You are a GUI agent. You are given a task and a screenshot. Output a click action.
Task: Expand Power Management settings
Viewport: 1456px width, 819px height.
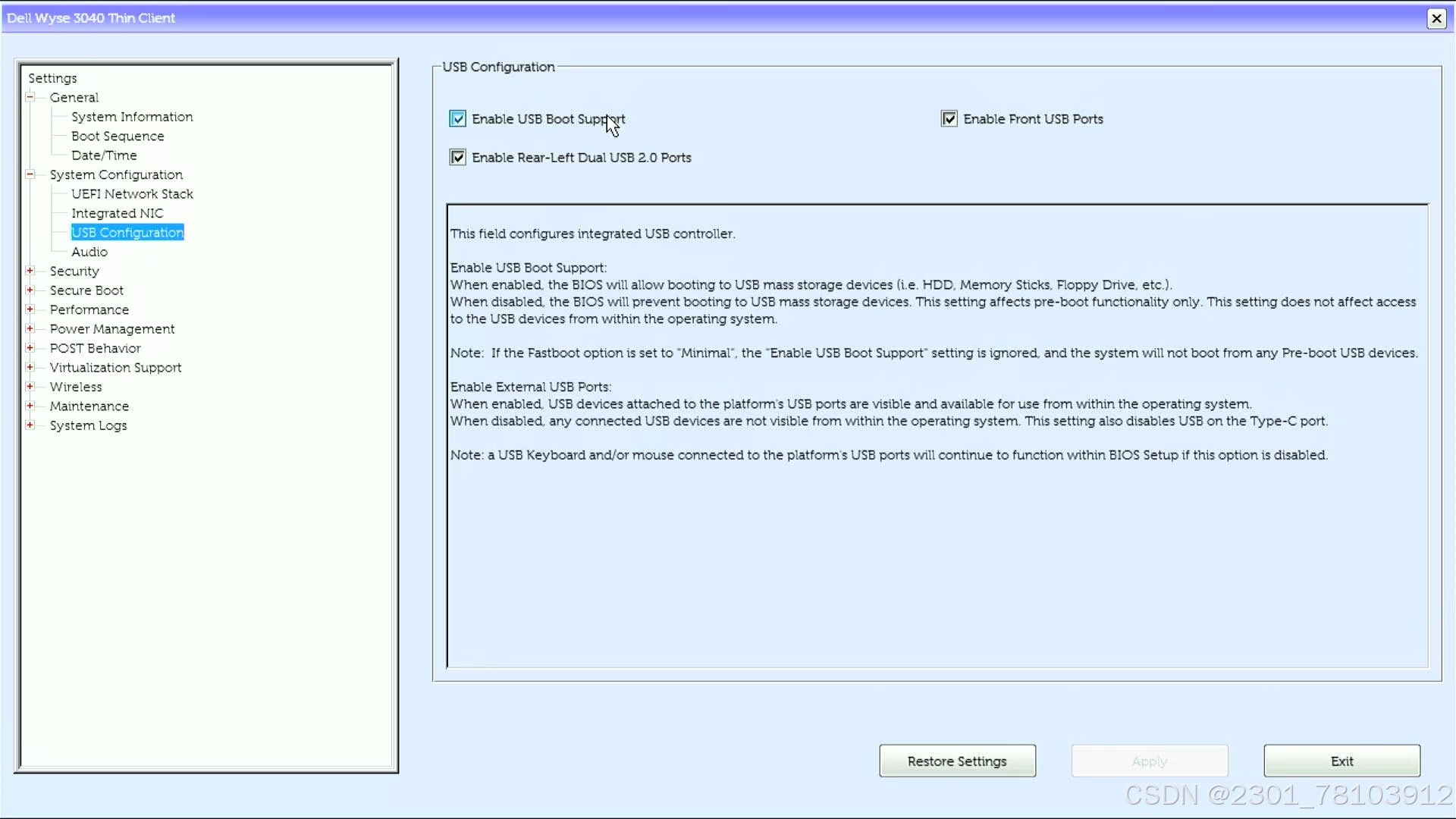click(x=30, y=328)
